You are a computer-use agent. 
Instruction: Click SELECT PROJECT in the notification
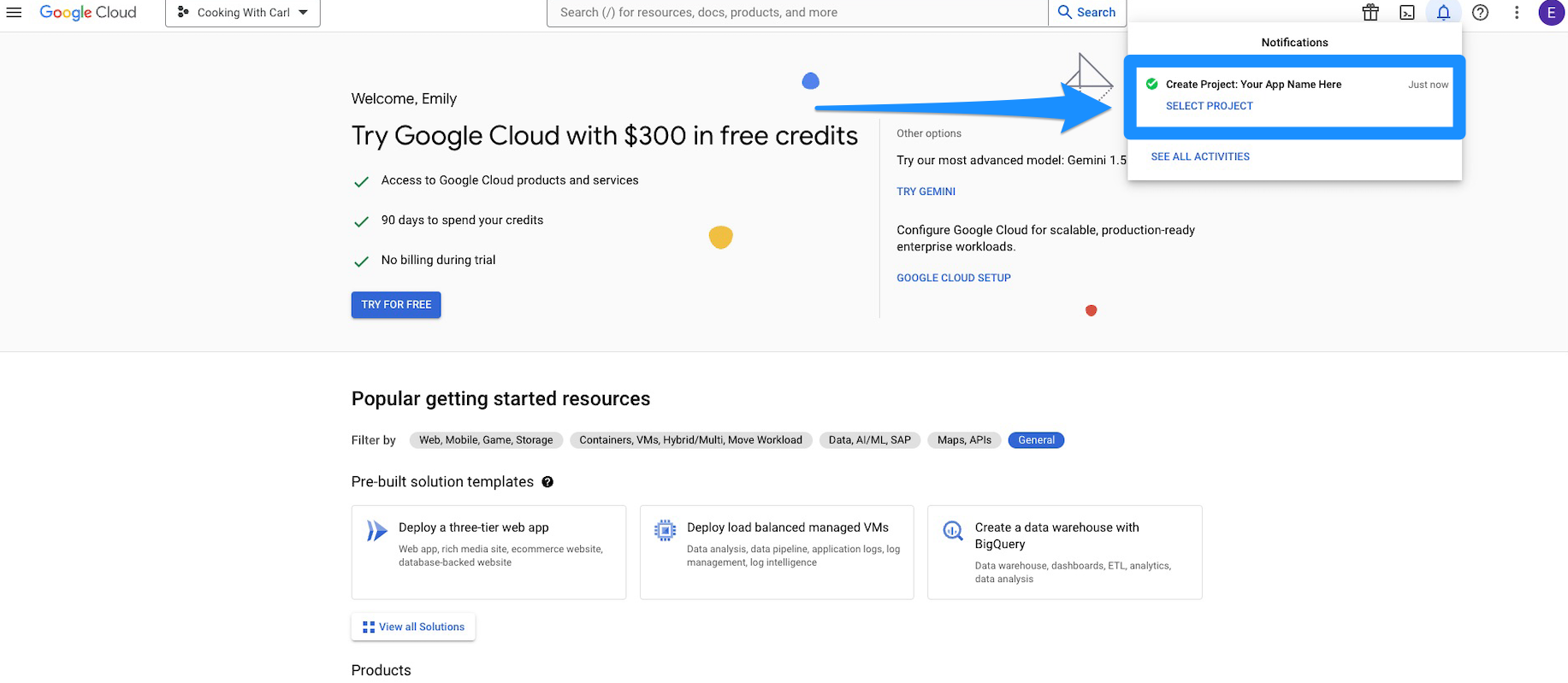(1210, 106)
